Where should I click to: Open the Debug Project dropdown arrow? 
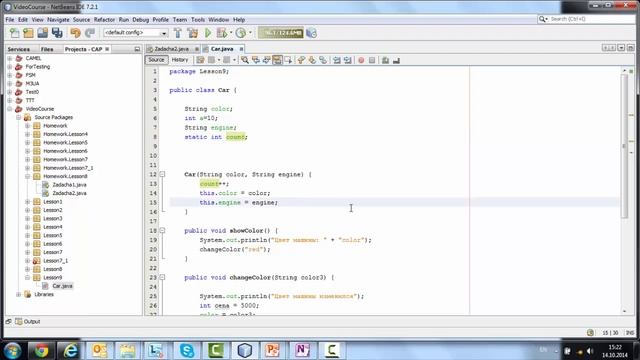[x=231, y=33]
